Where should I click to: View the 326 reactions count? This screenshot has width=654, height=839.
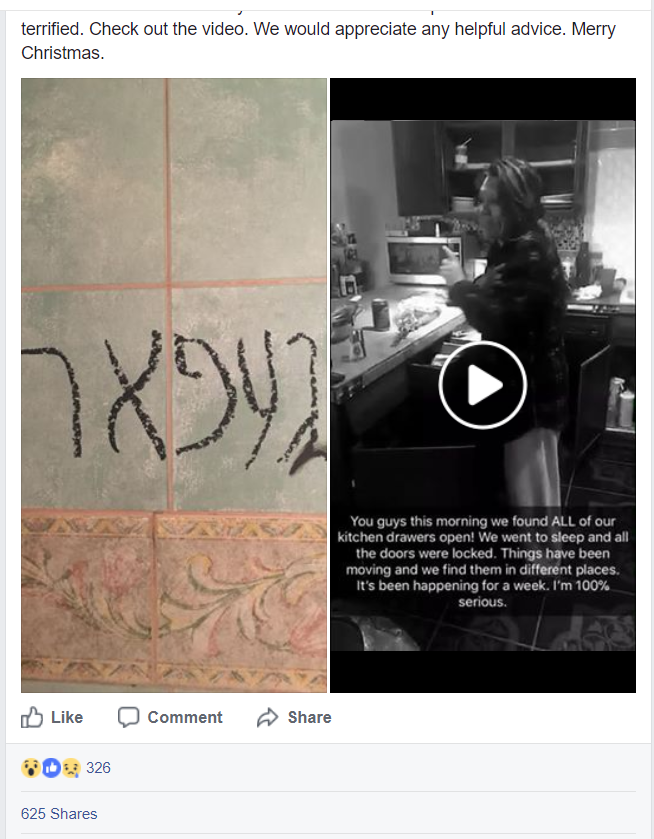98,768
